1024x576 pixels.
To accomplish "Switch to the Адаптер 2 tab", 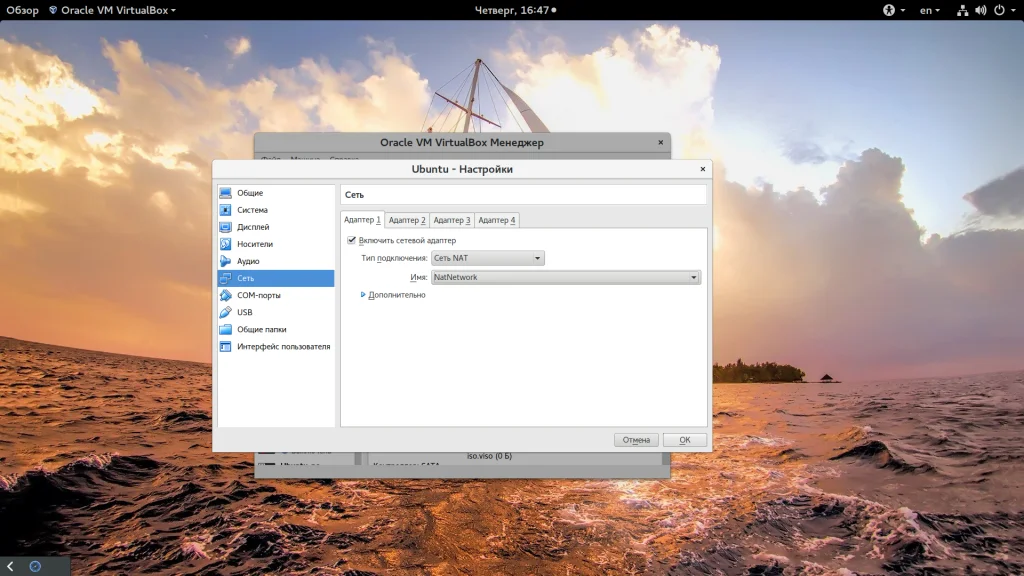I will tap(407, 220).
